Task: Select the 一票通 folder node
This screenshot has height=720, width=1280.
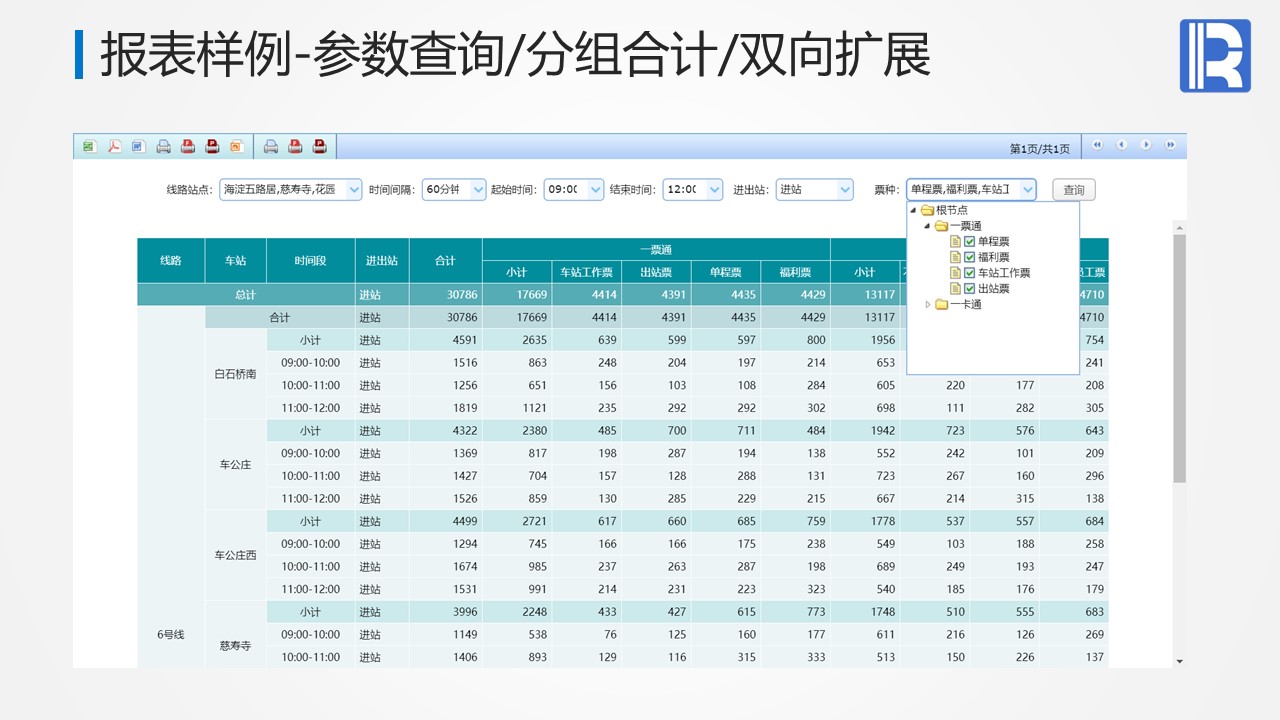Action: click(x=965, y=226)
